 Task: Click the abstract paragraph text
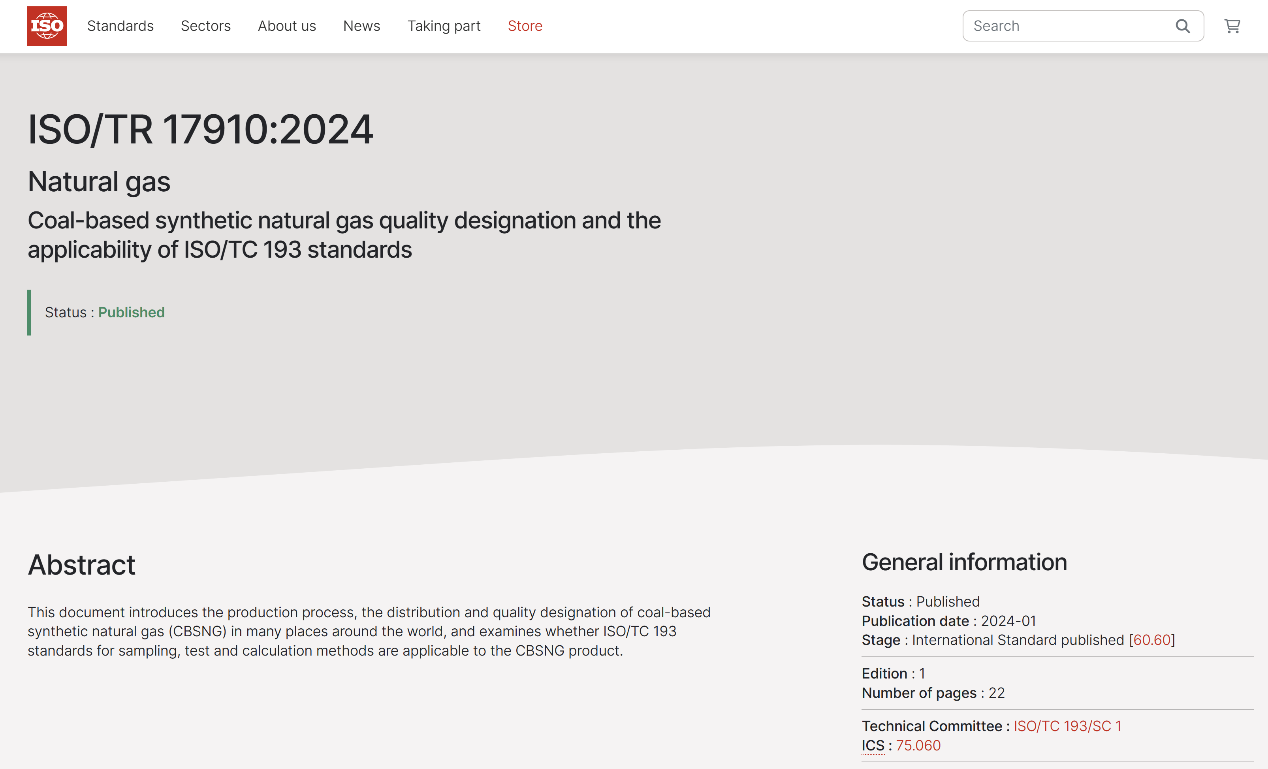(369, 631)
